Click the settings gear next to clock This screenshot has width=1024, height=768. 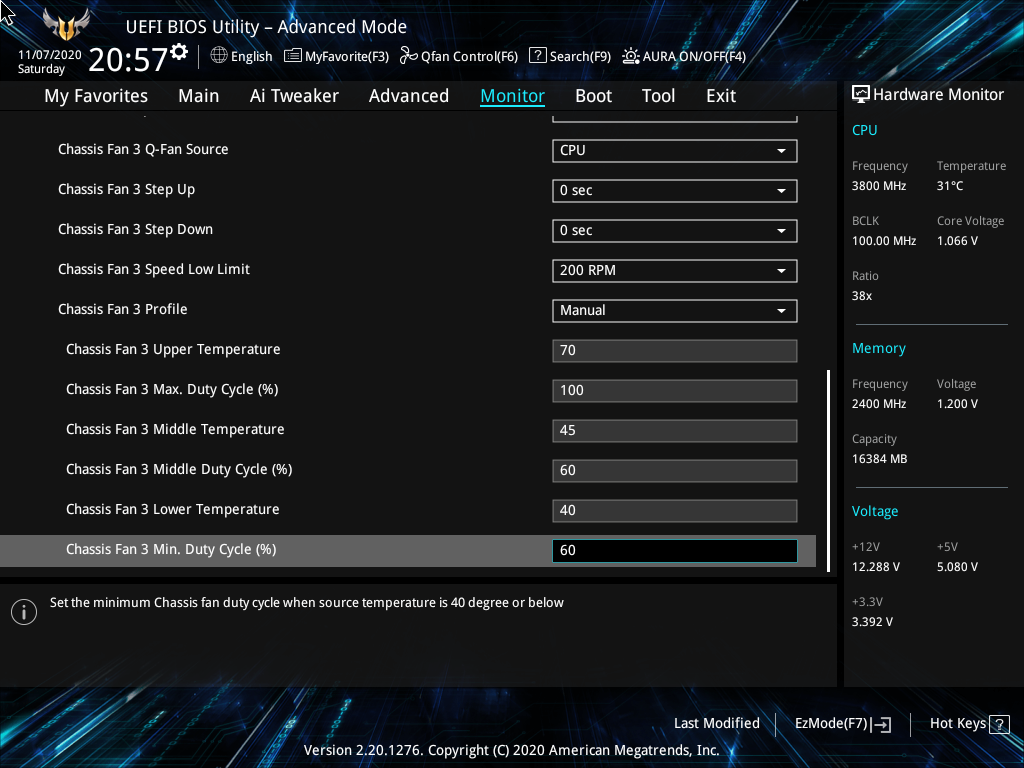pos(179,51)
